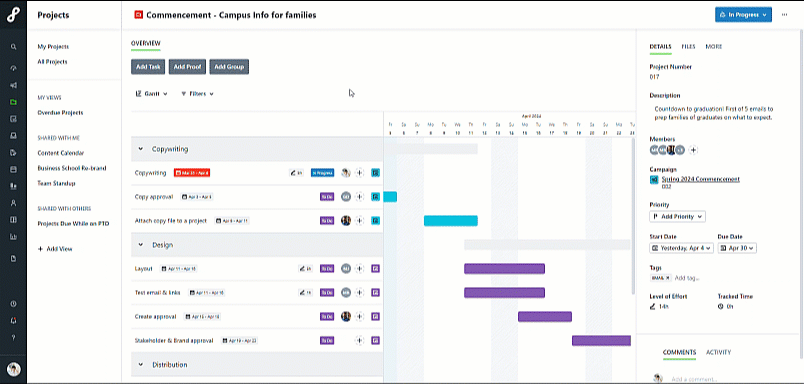Open the purple task-type icon on the Create approval row
Image resolution: width=804 pixels, height=384 pixels.
[x=375, y=316]
